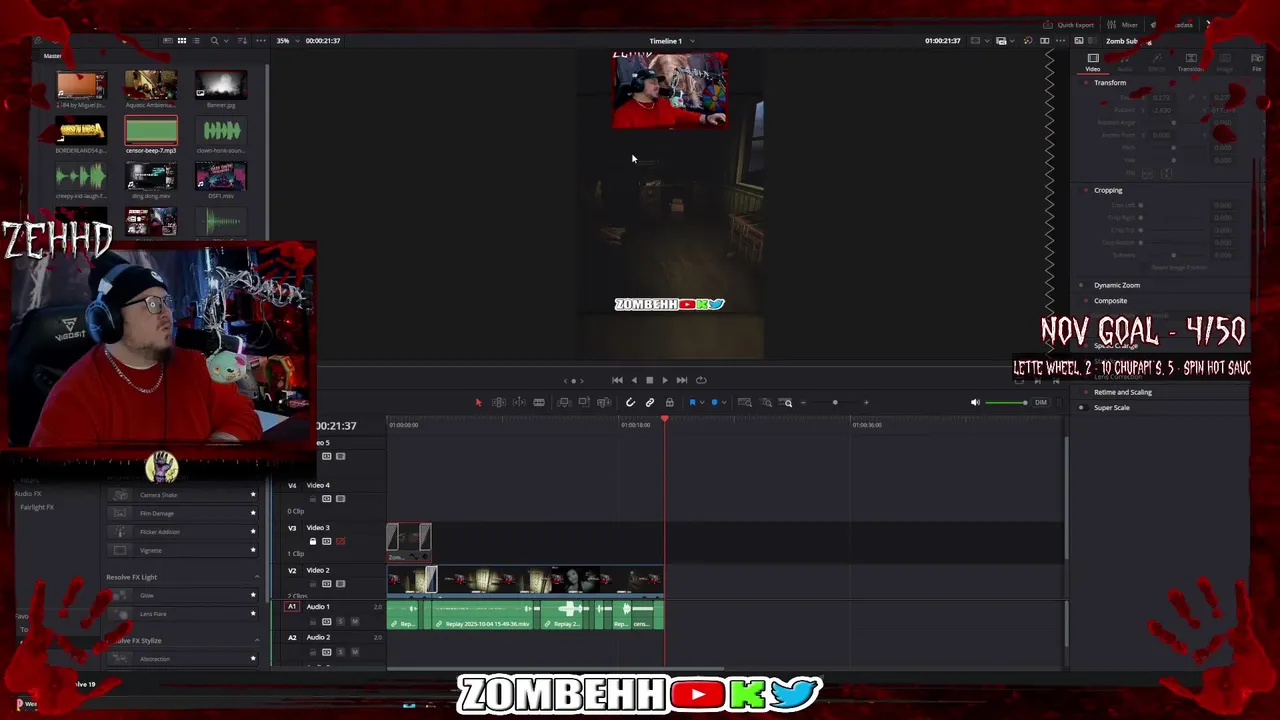Screen dimensions: 1280x720
Task: Click the timeline zoom in plus button
Action: click(x=866, y=403)
